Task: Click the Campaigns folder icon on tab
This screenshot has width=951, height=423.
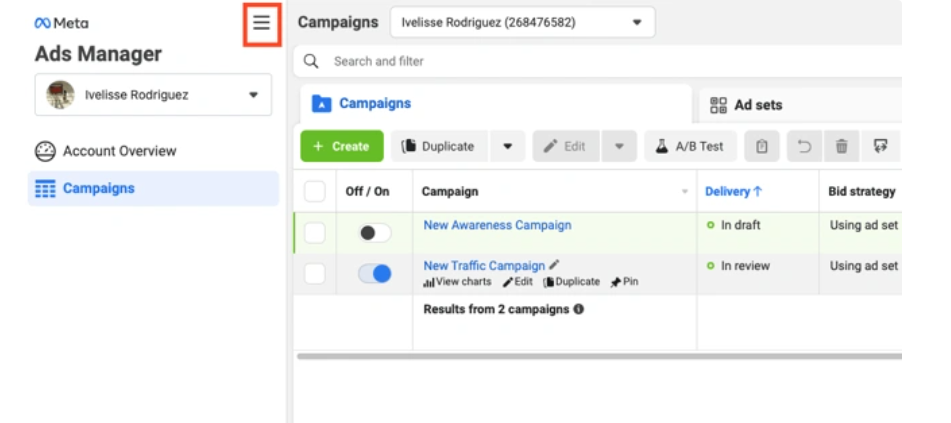Action: pos(321,104)
